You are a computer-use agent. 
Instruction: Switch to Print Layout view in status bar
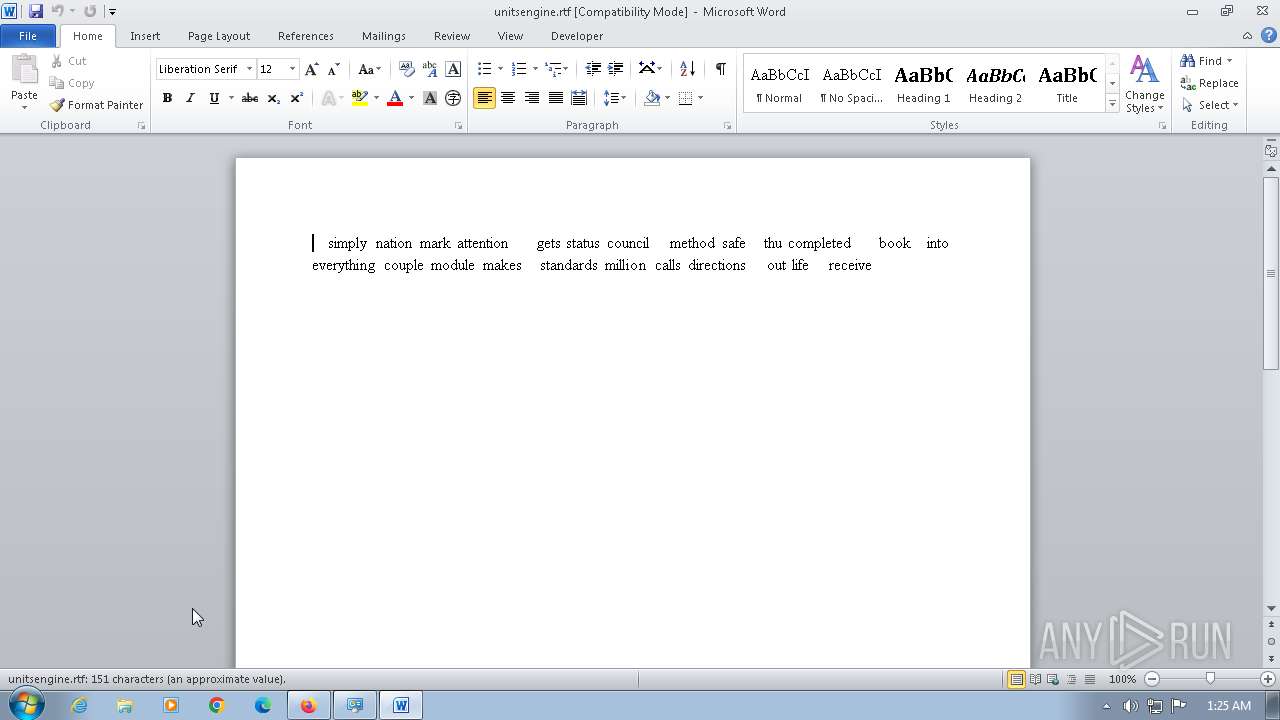(x=1016, y=679)
